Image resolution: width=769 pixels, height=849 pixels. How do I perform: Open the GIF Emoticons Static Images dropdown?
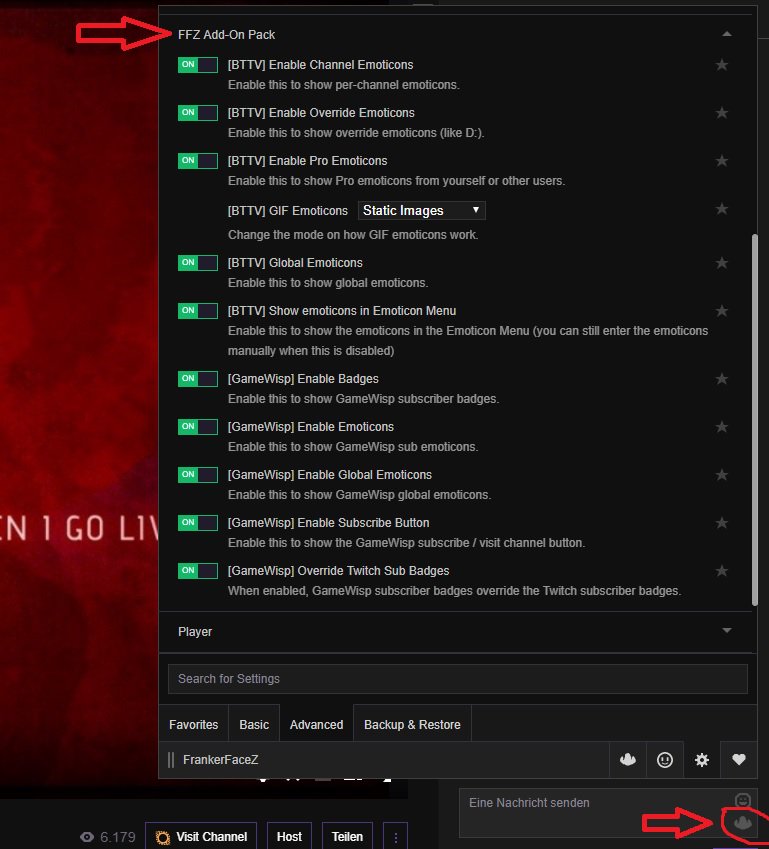tap(421, 210)
